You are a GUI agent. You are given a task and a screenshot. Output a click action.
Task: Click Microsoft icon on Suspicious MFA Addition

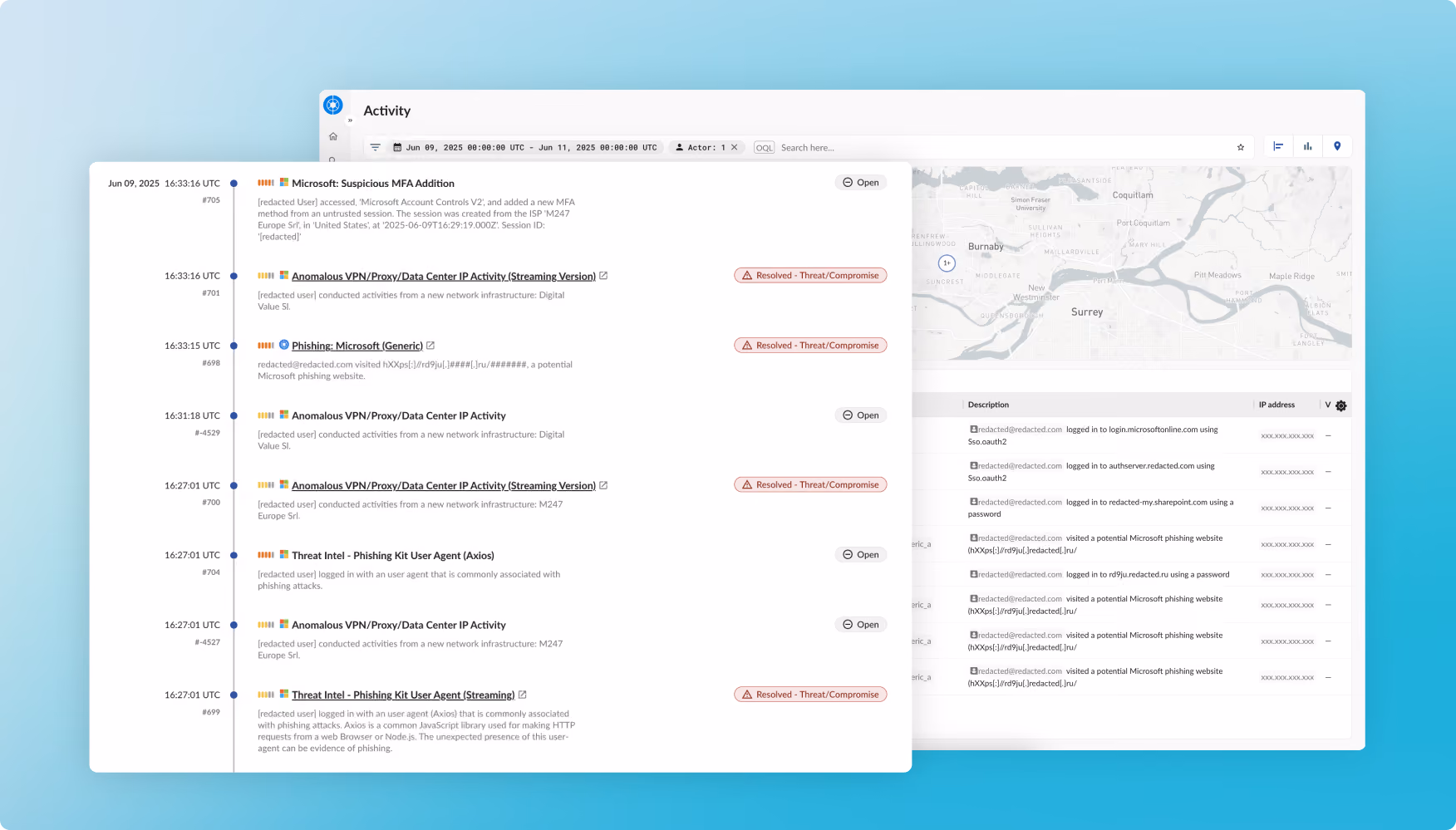click(x=284, y=183)
